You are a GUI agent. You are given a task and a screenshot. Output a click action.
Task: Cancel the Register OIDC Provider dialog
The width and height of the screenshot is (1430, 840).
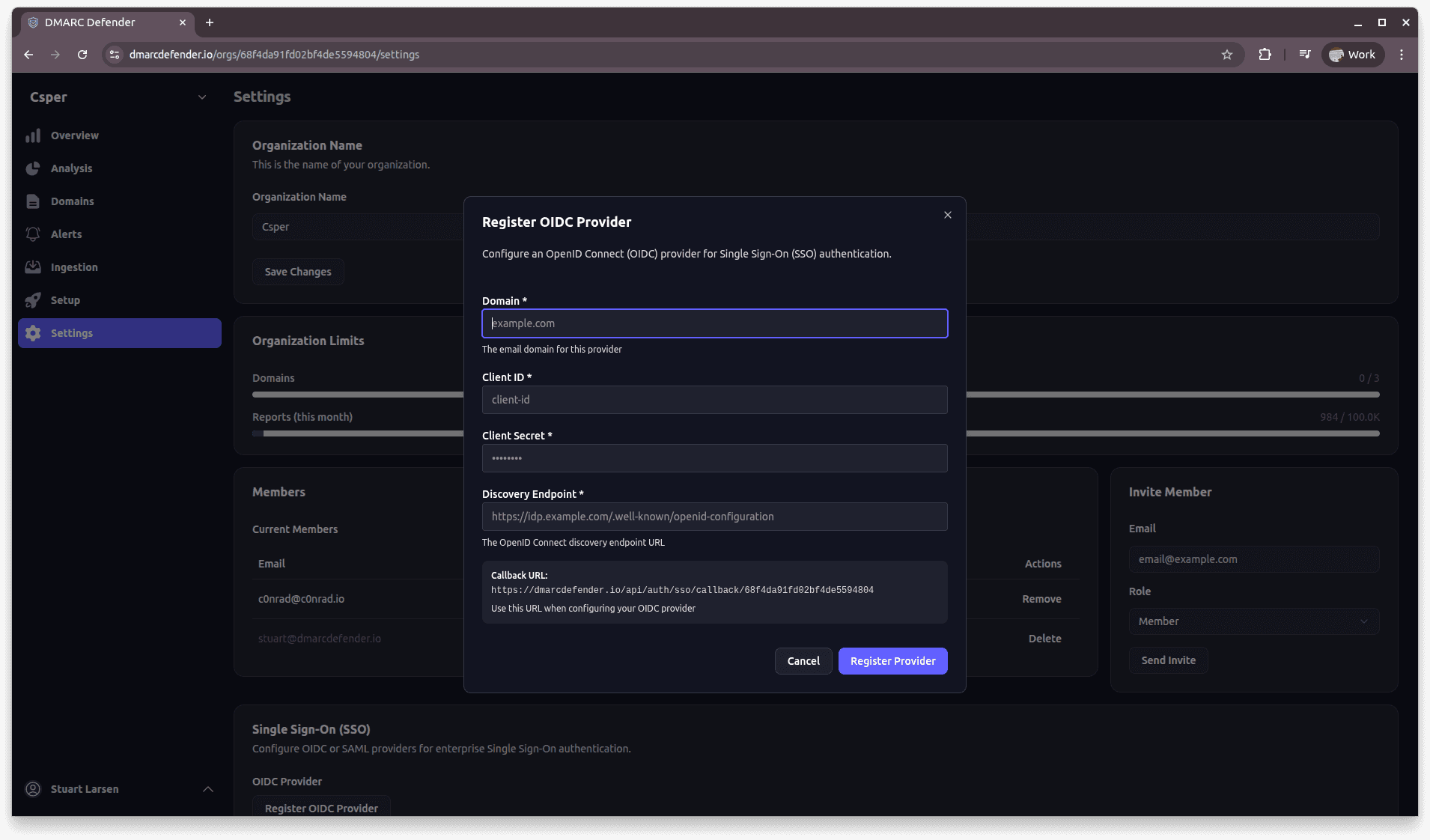(x=803, y=661)
